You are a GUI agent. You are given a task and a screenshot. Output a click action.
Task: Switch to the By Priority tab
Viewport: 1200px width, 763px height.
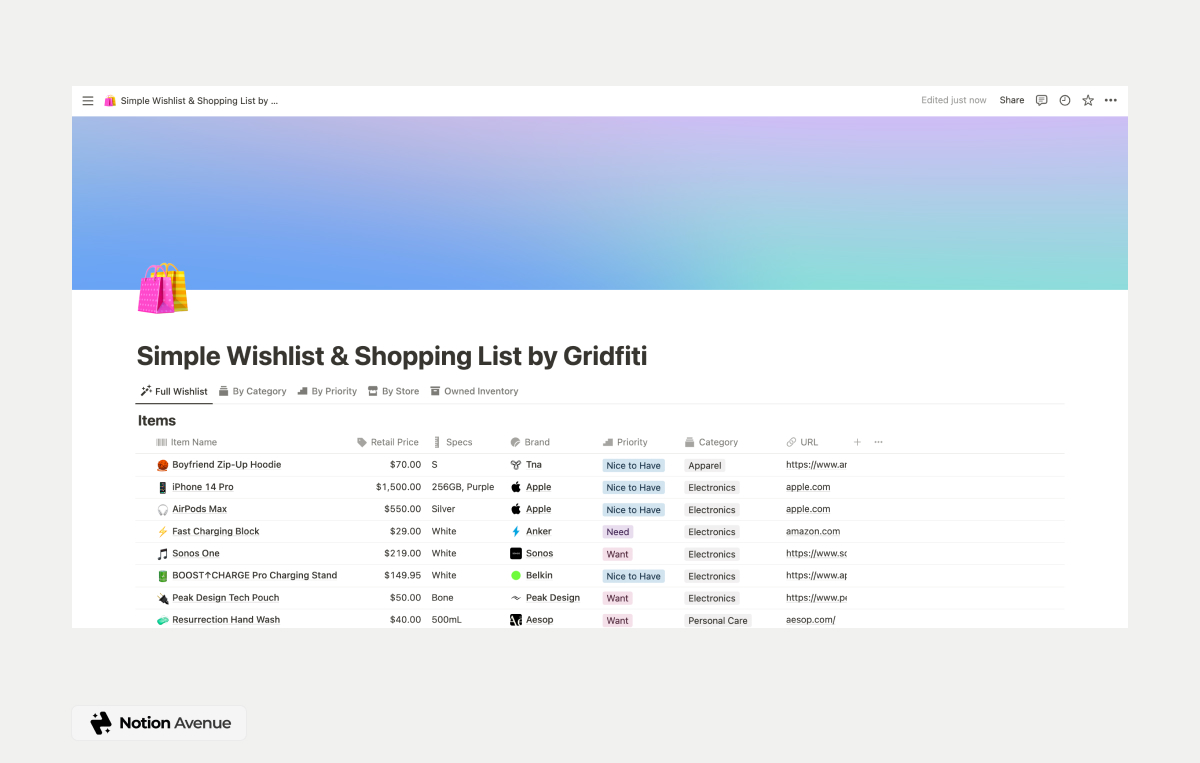tap(327, 391)
